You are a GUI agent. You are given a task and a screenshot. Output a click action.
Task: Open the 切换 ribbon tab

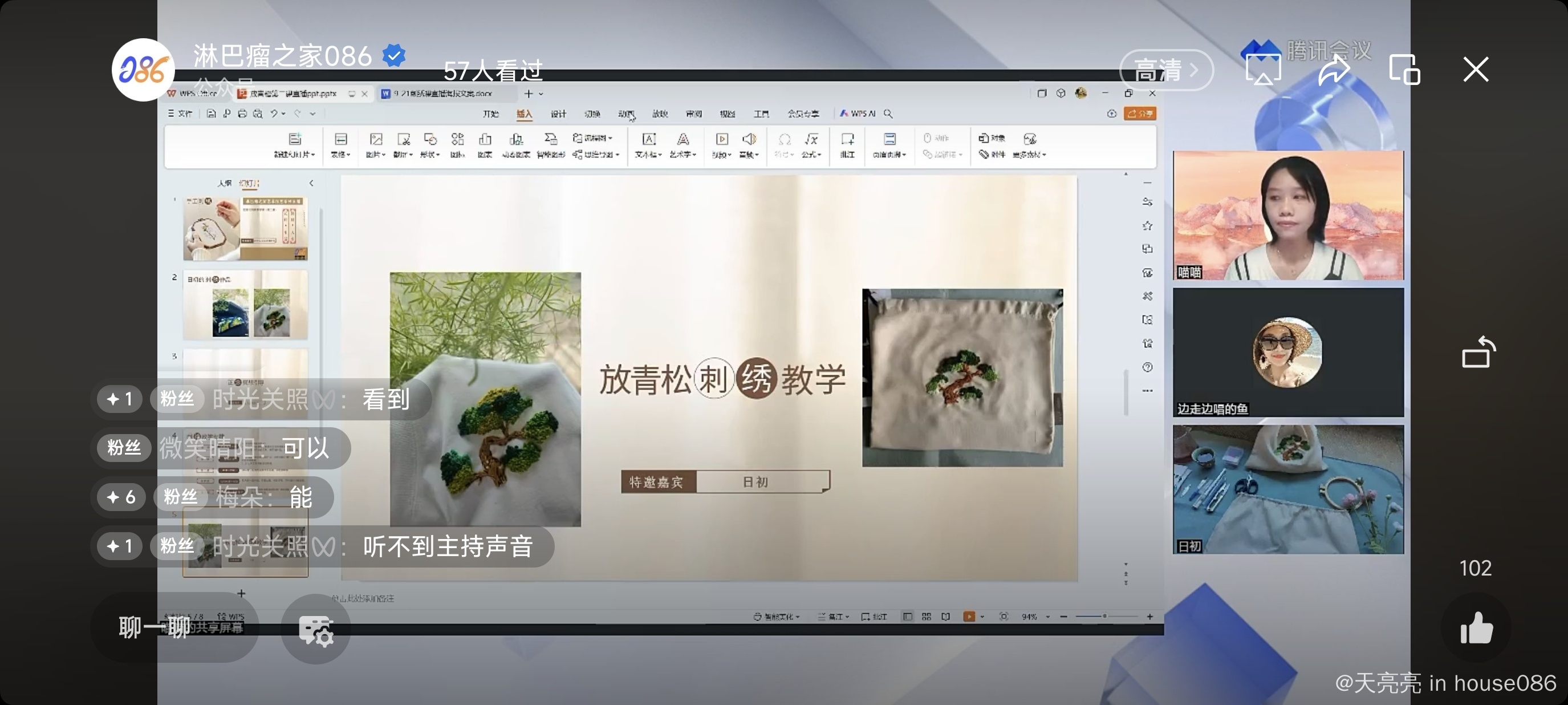coord(592,114)
